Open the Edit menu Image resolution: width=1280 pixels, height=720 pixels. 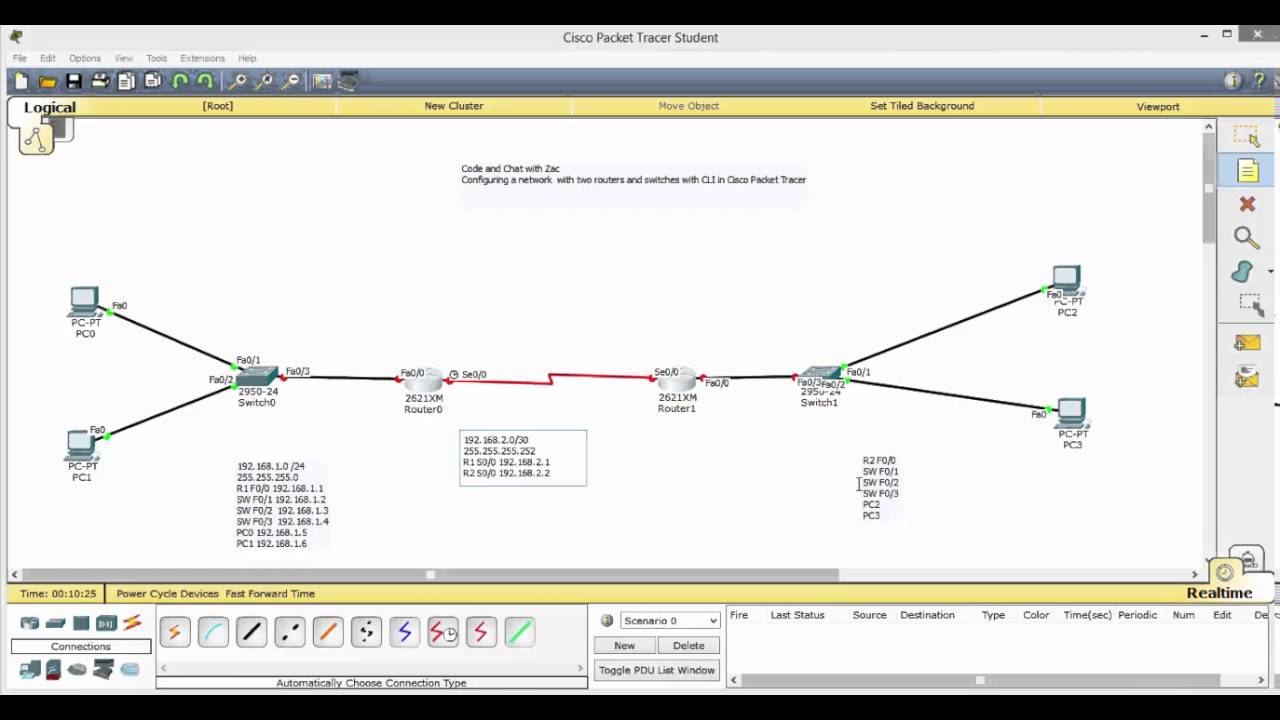(47, 58)
